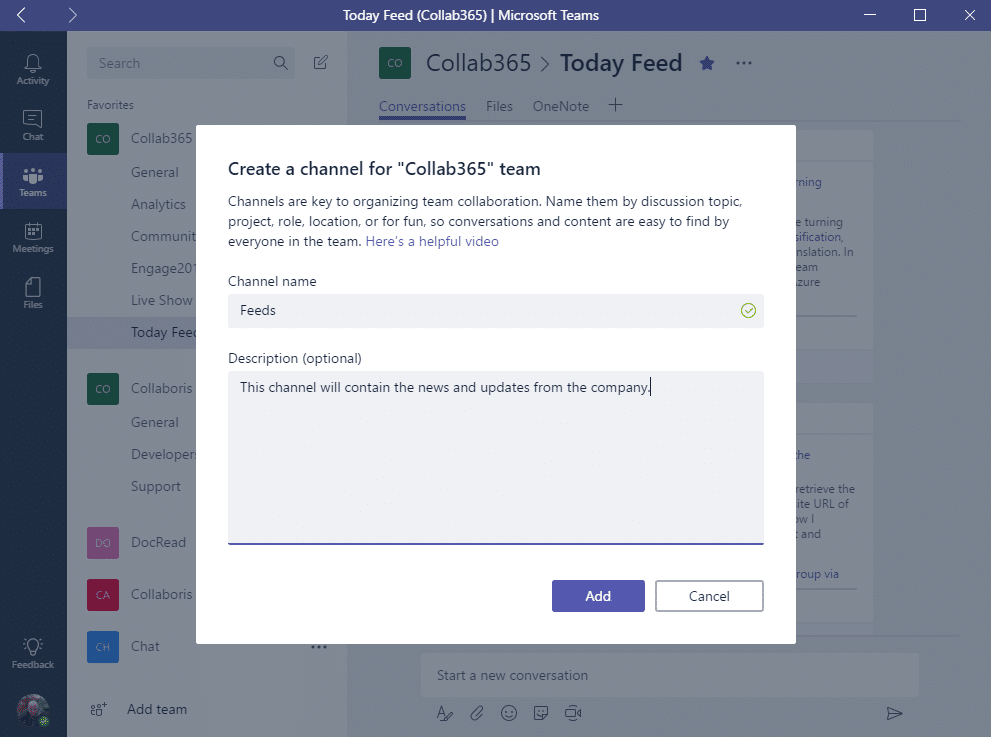Screen dimensions: 991x737
Task: Click the Add button
Action: [598, 596]
